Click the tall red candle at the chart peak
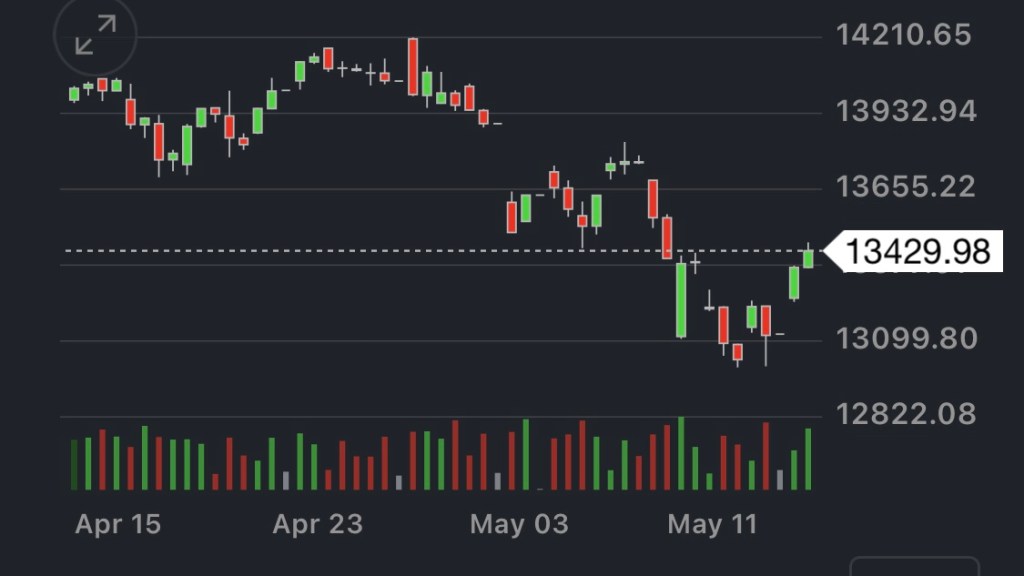The height and width of the screenshot is (576, 1024). (x=413, y=68)
